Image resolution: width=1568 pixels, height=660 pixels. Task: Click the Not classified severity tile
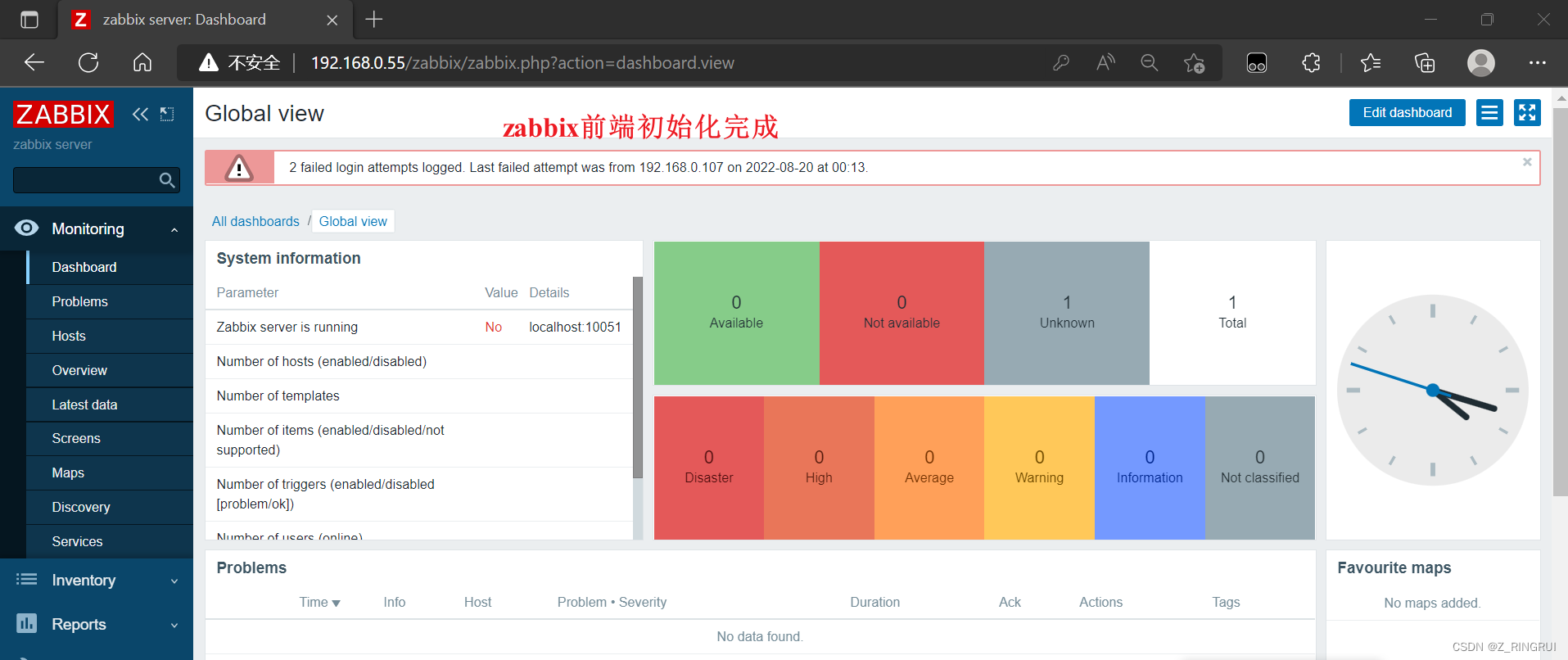[x=1260, y=468]
